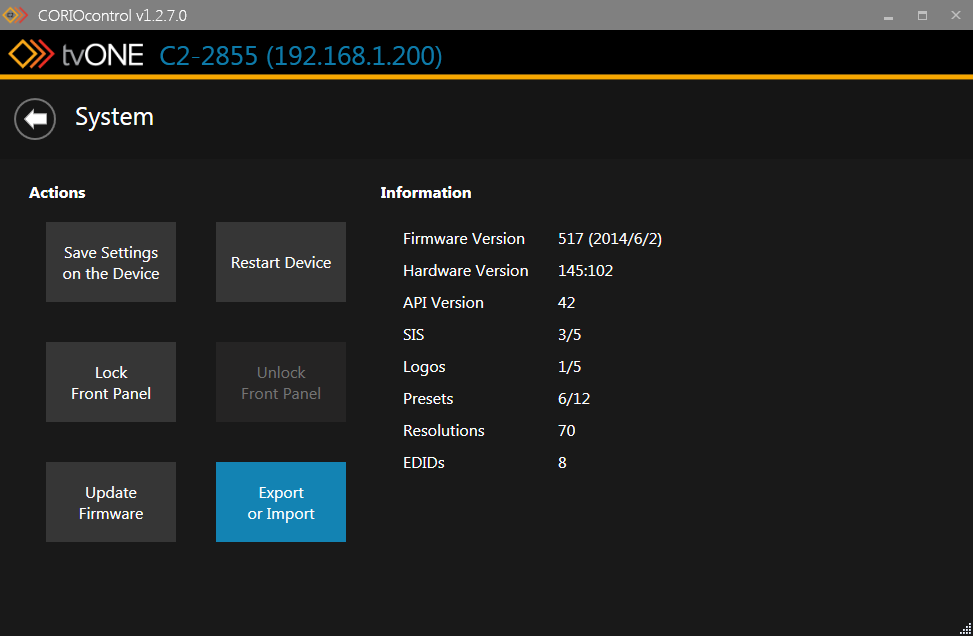This screenshot has width=973, height=636.
Task: Click the window resize grip corner
Action: 966,629
